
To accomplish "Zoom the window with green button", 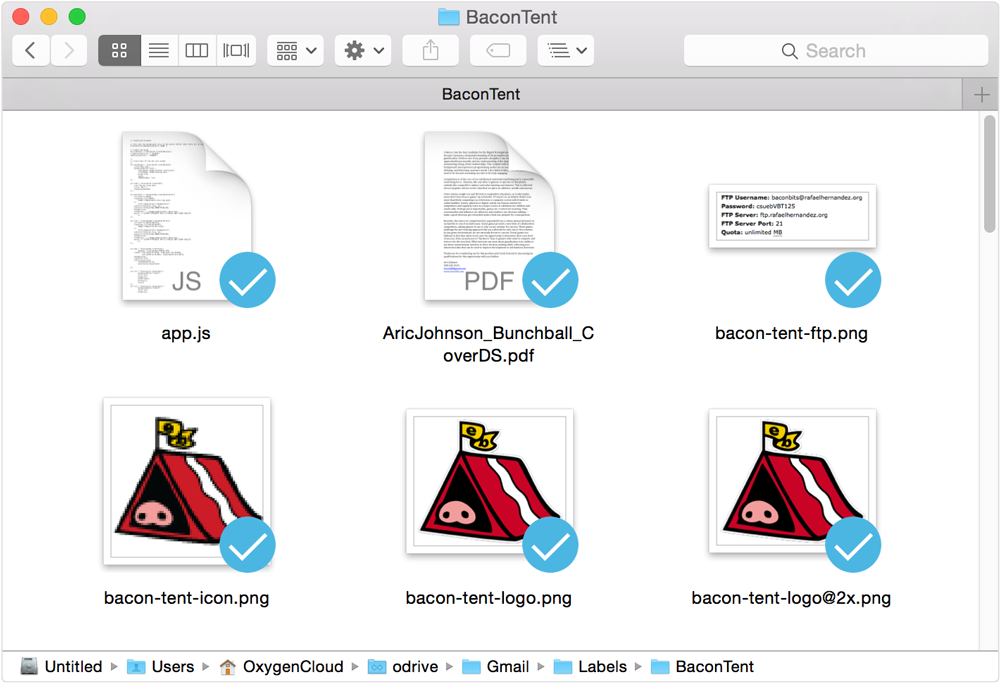I will click(77, 17).
